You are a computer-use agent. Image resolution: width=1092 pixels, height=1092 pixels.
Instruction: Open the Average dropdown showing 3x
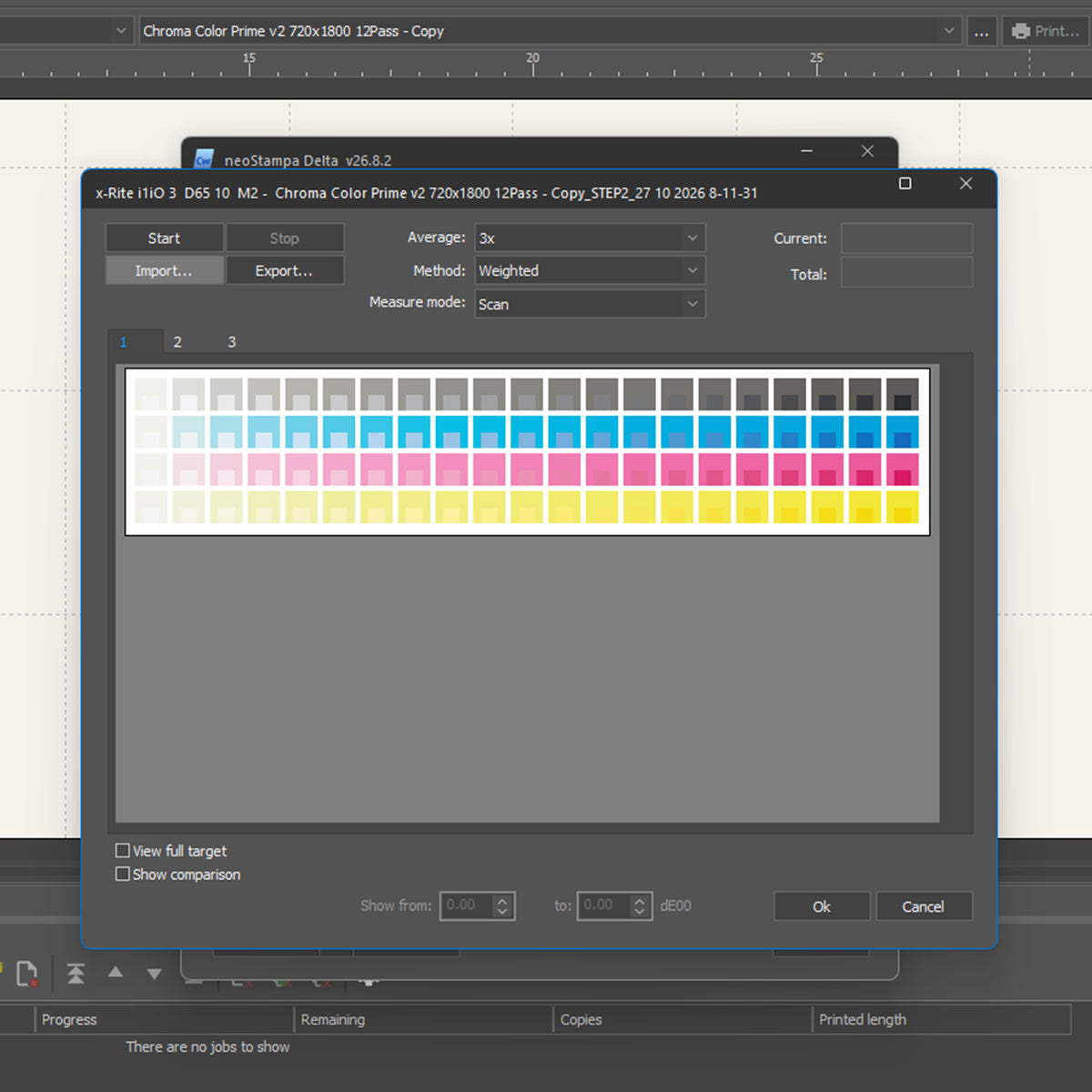[590, 238]
